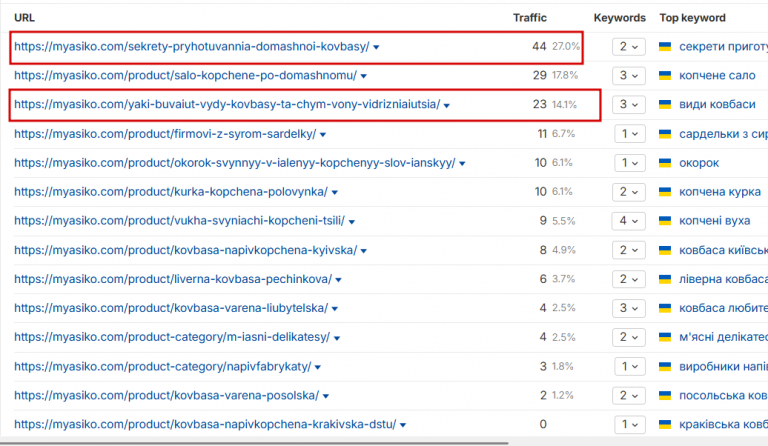This screenshot has height=446, width=768.
Task: Click Ukraine flag icon beside 'види ковбаси'
Action: click(x=665, y=104)
